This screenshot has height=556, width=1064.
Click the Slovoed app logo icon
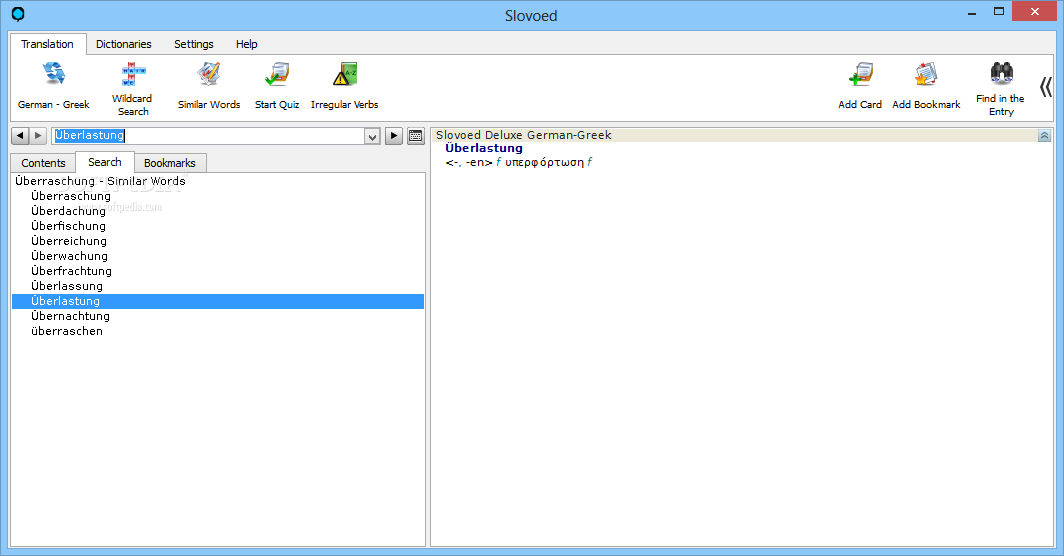point(18,14)
